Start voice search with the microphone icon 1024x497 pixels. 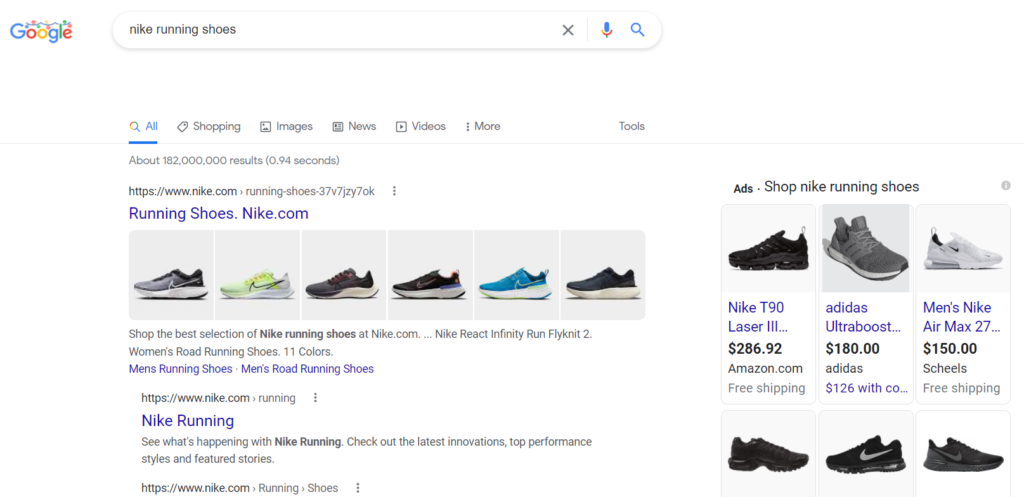click(606, 30)
